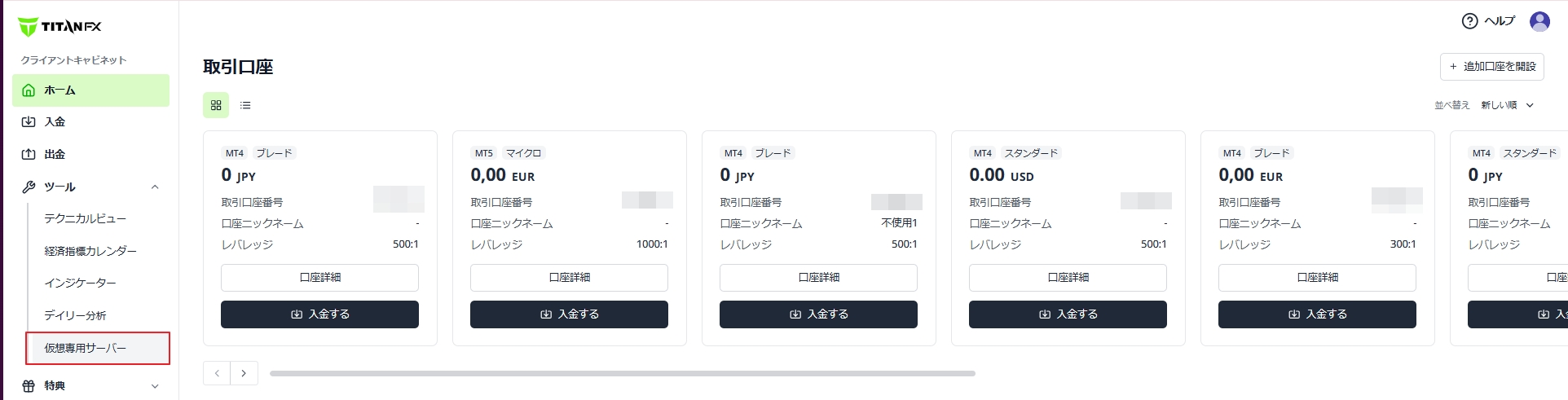Expand the 特典 menu chevron
This screenshot has height=400, width=1568.
point(155,386)
